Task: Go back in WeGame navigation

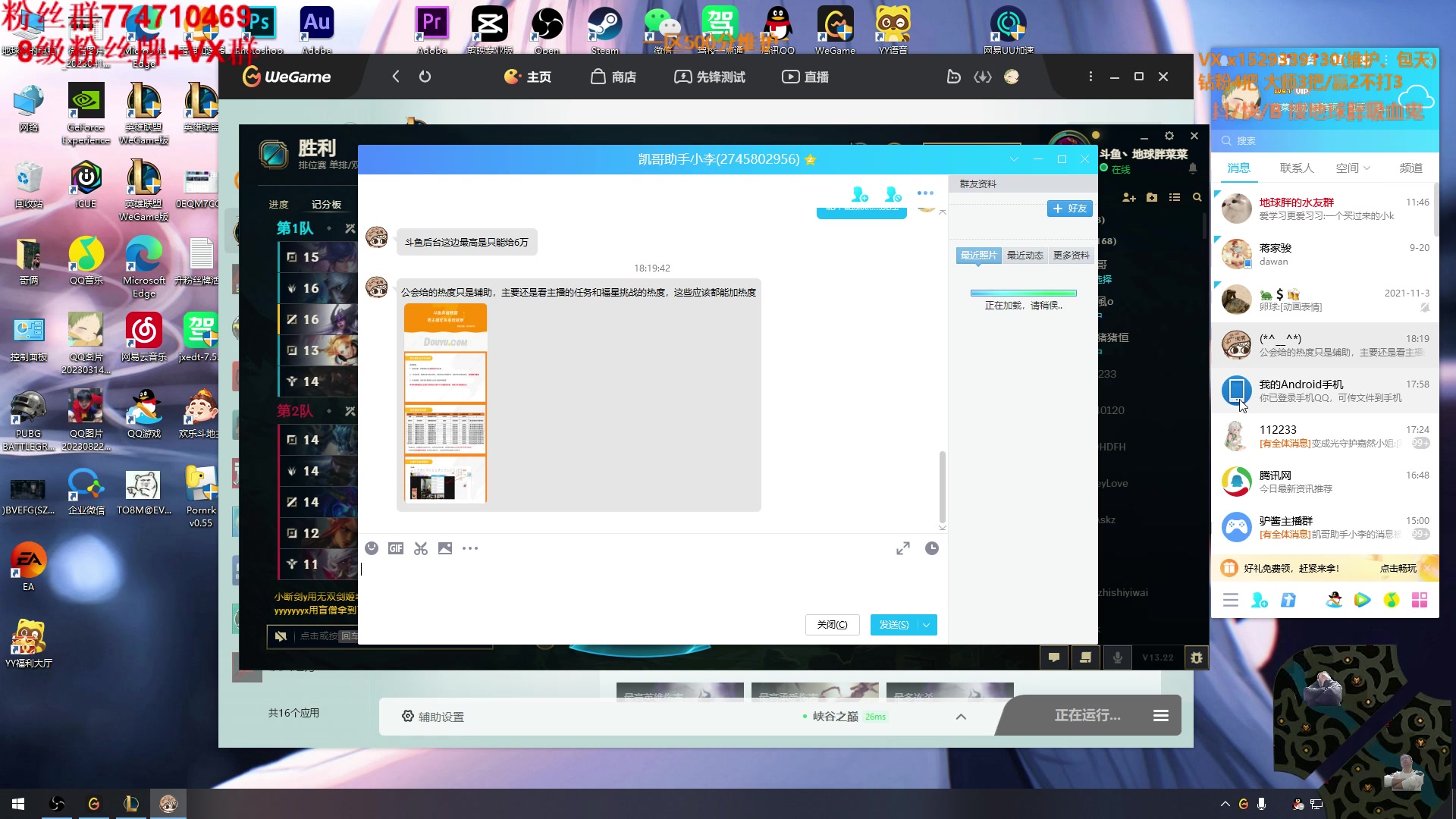Action: 396,77
